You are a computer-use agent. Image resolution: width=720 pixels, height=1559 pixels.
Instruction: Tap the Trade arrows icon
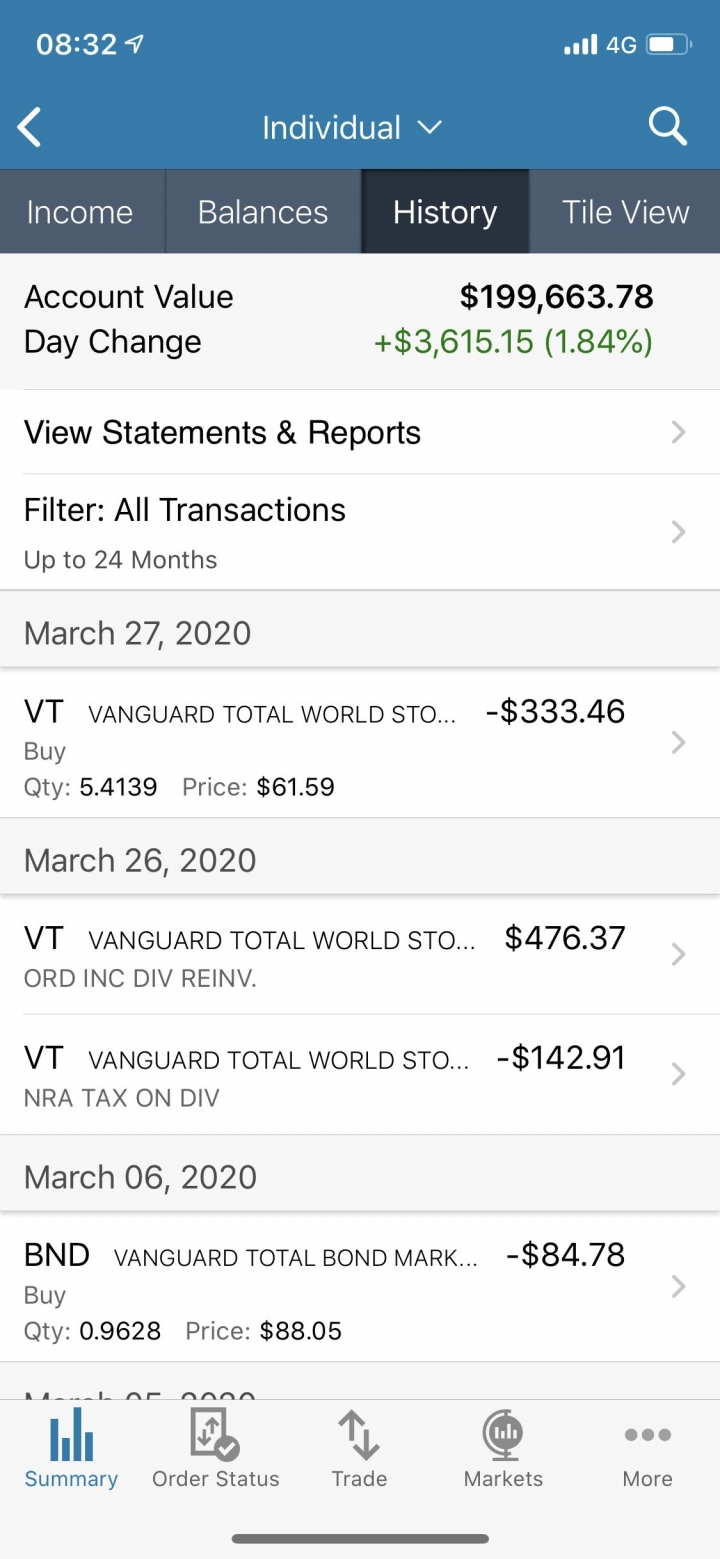(359, 1435)
